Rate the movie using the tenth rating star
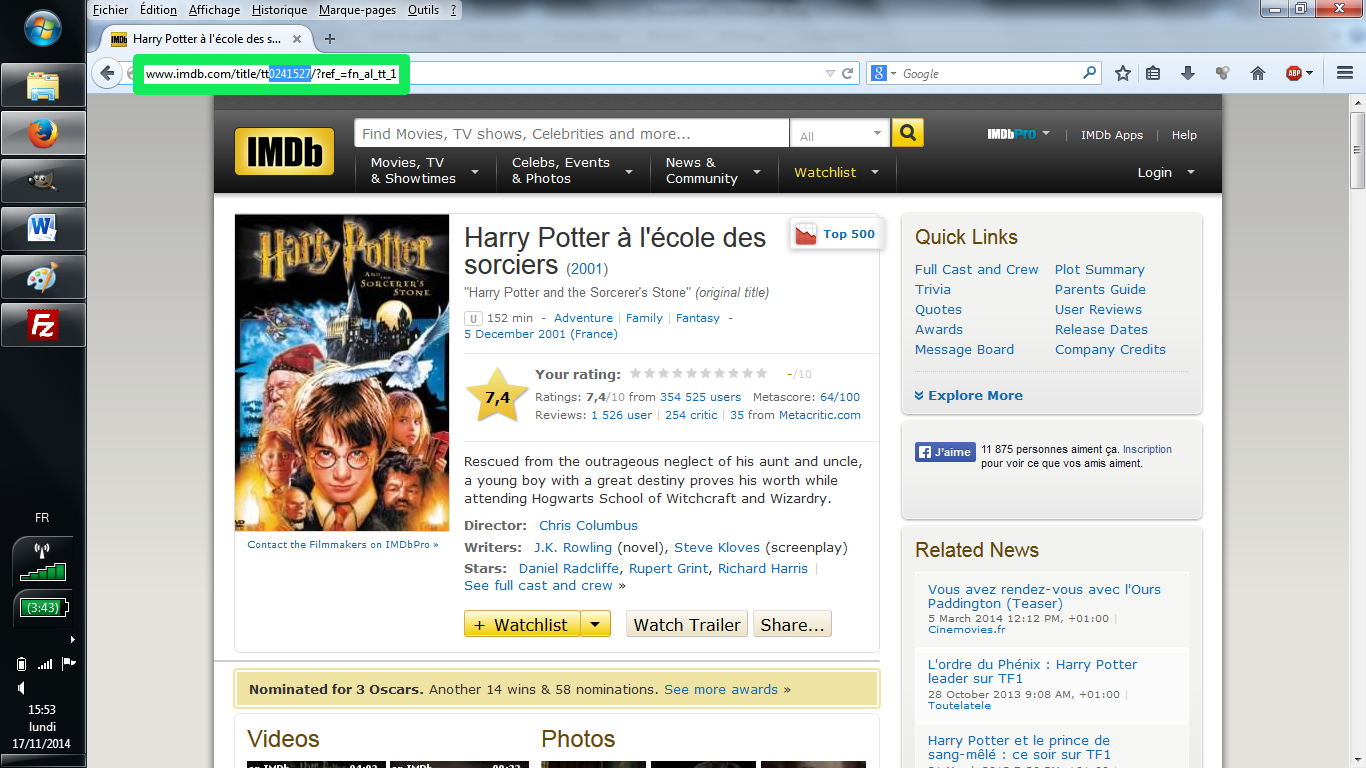 (762, 373)
